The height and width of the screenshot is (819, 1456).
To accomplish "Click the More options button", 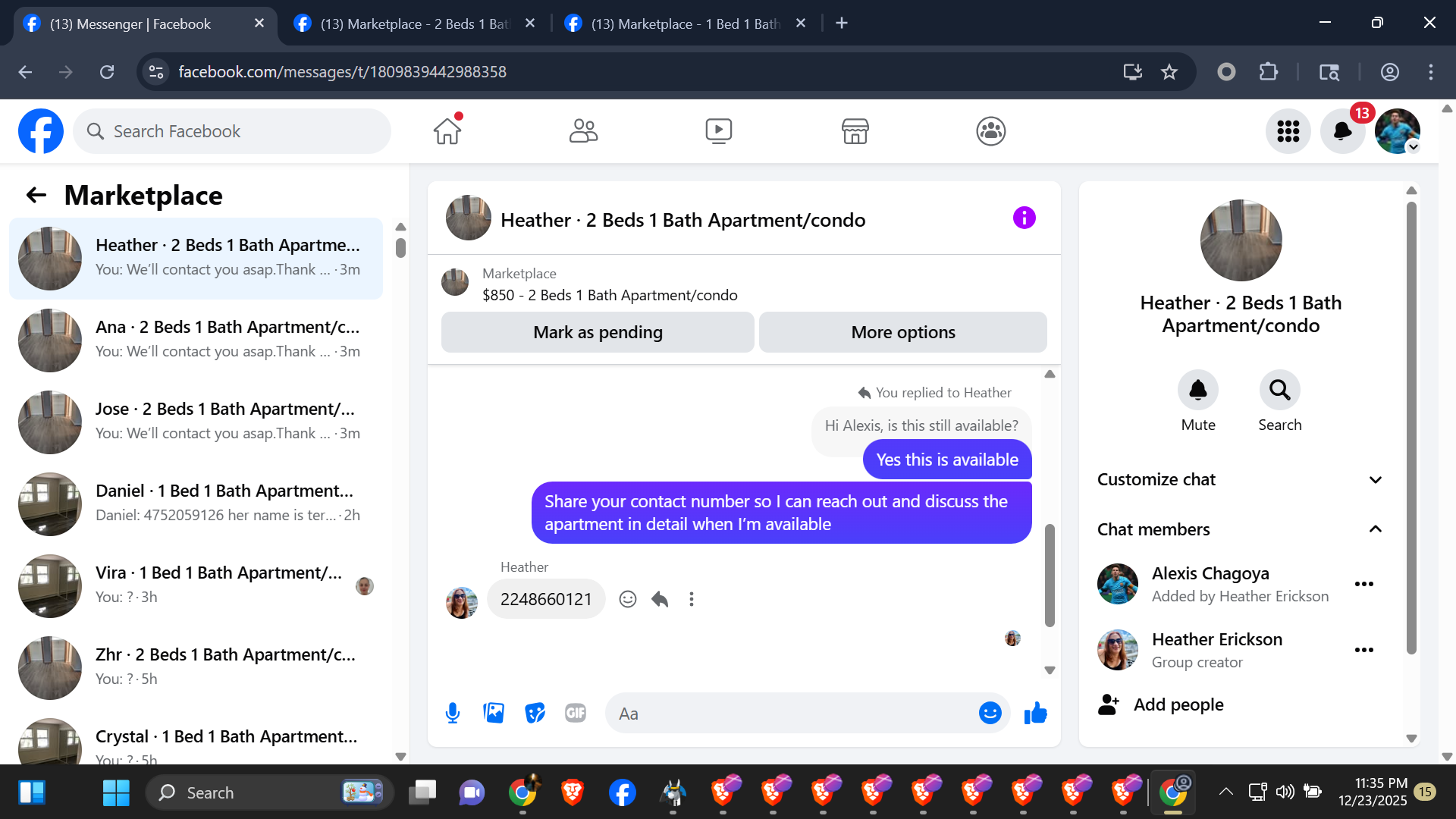I will coord(902,332).
